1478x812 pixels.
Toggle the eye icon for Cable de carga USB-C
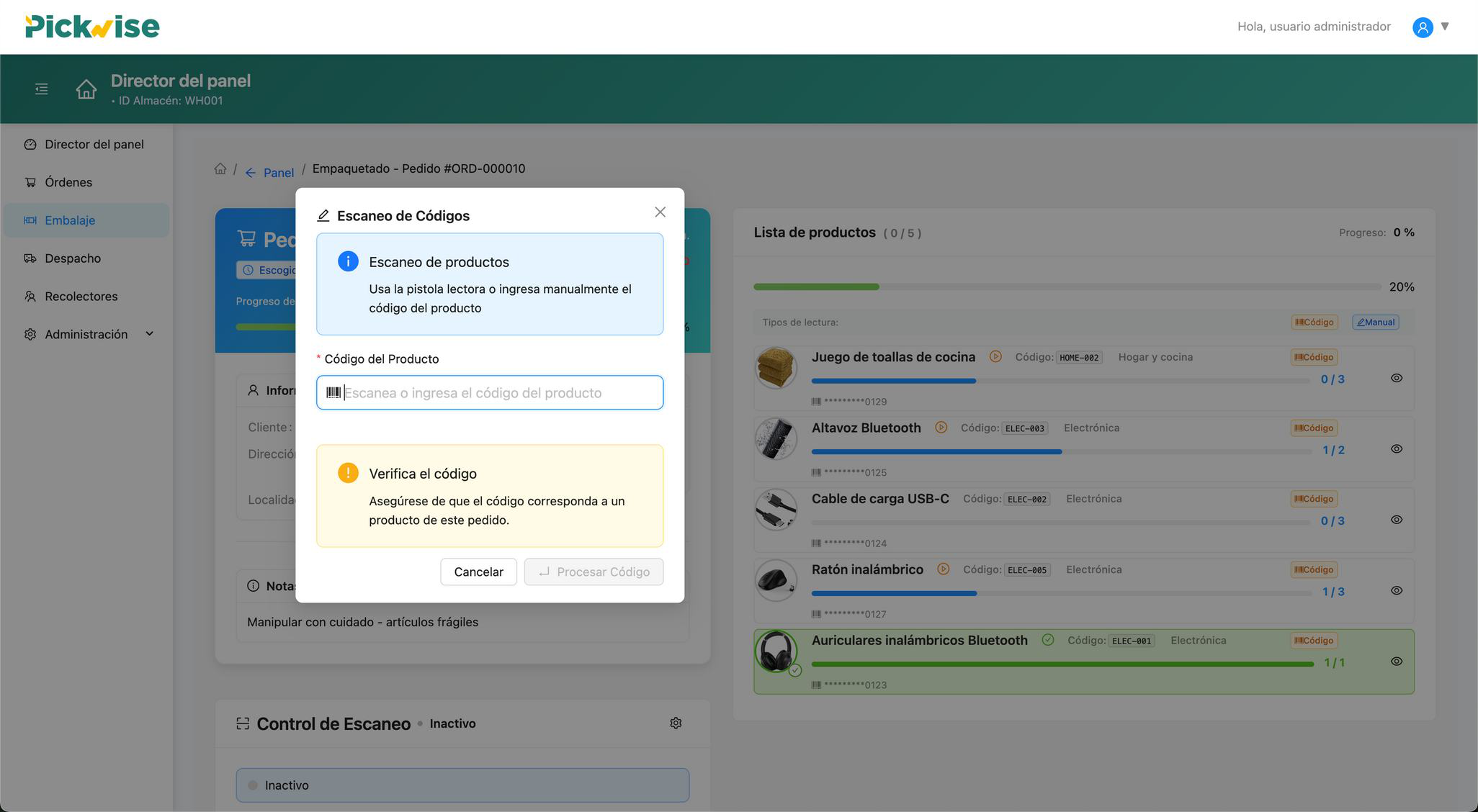click(1396, 520)
